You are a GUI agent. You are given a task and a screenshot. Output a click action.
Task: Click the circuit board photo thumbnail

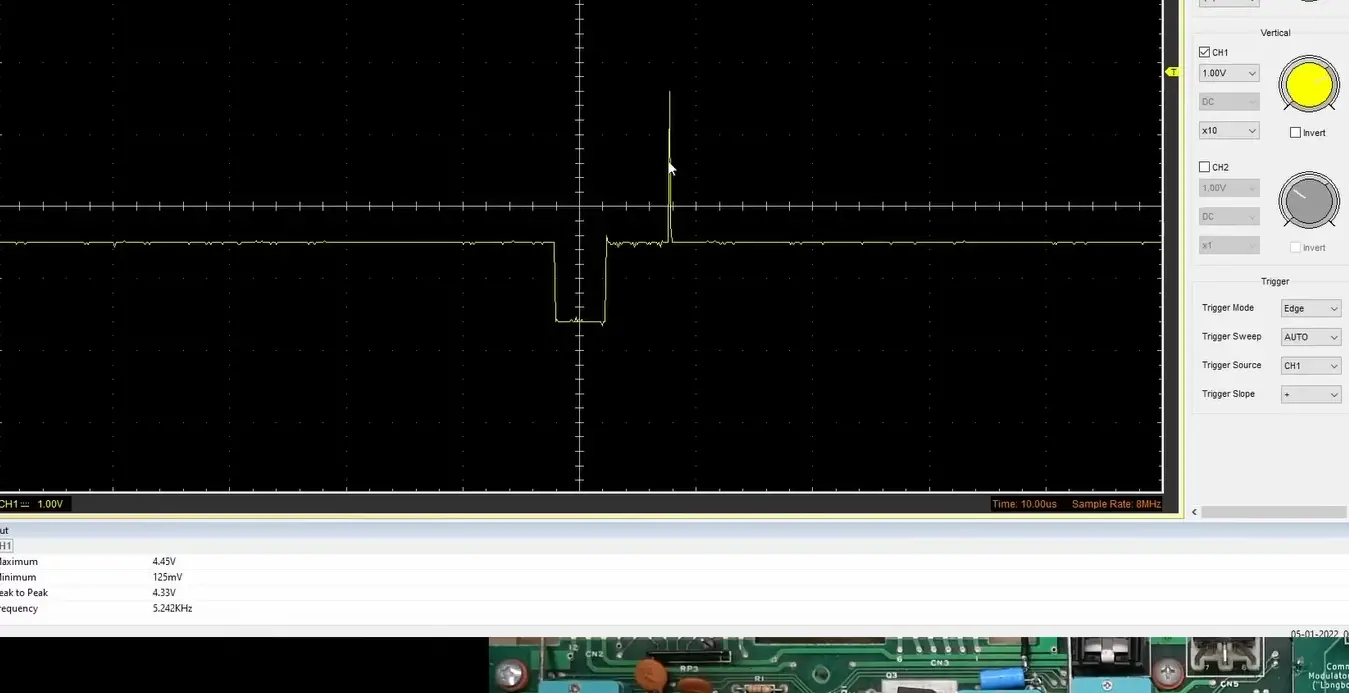pyautogui.click(x=918, y=665)
